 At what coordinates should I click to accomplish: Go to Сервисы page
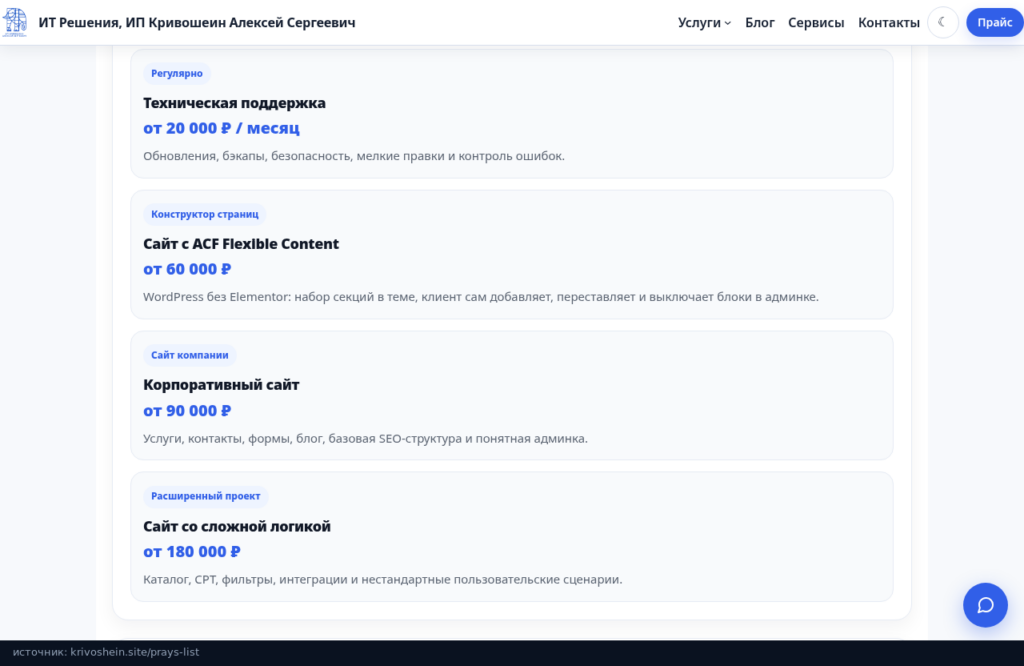pos(816,22)
